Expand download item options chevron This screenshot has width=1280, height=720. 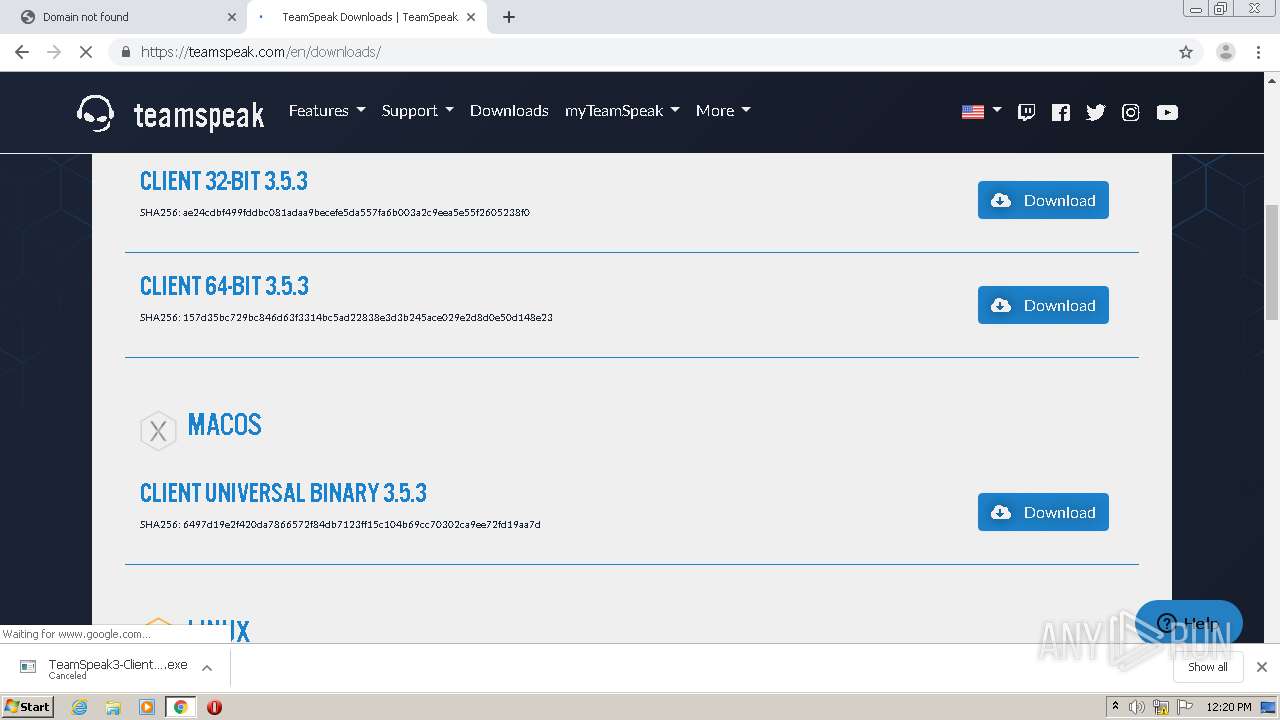tap(207, 668)
